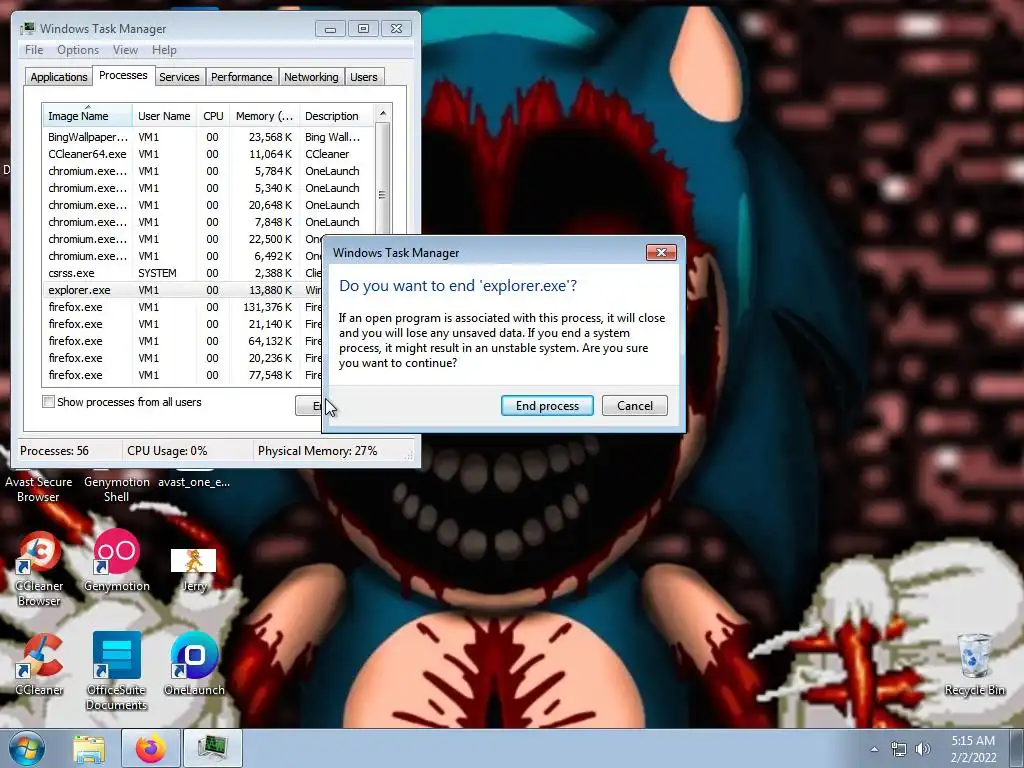The height and width of the screenshot is (768, 1024).
Task: Click the process list scroll up arrow
Action: click(x=383, y=114)
